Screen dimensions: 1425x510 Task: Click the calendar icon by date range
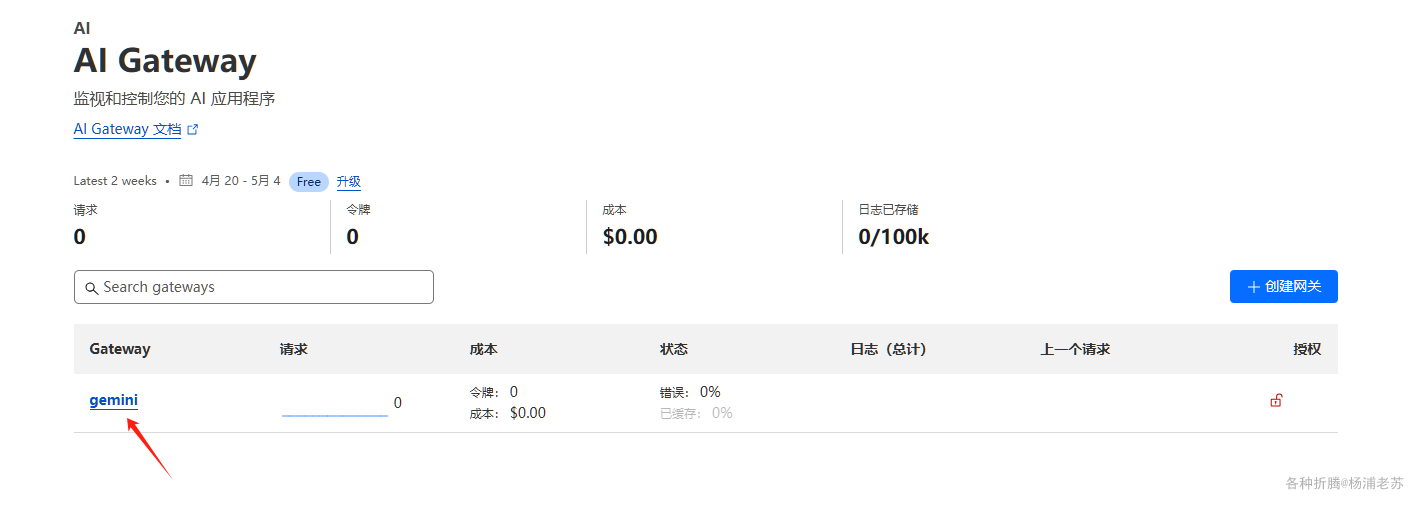click(x=186, y=181)
